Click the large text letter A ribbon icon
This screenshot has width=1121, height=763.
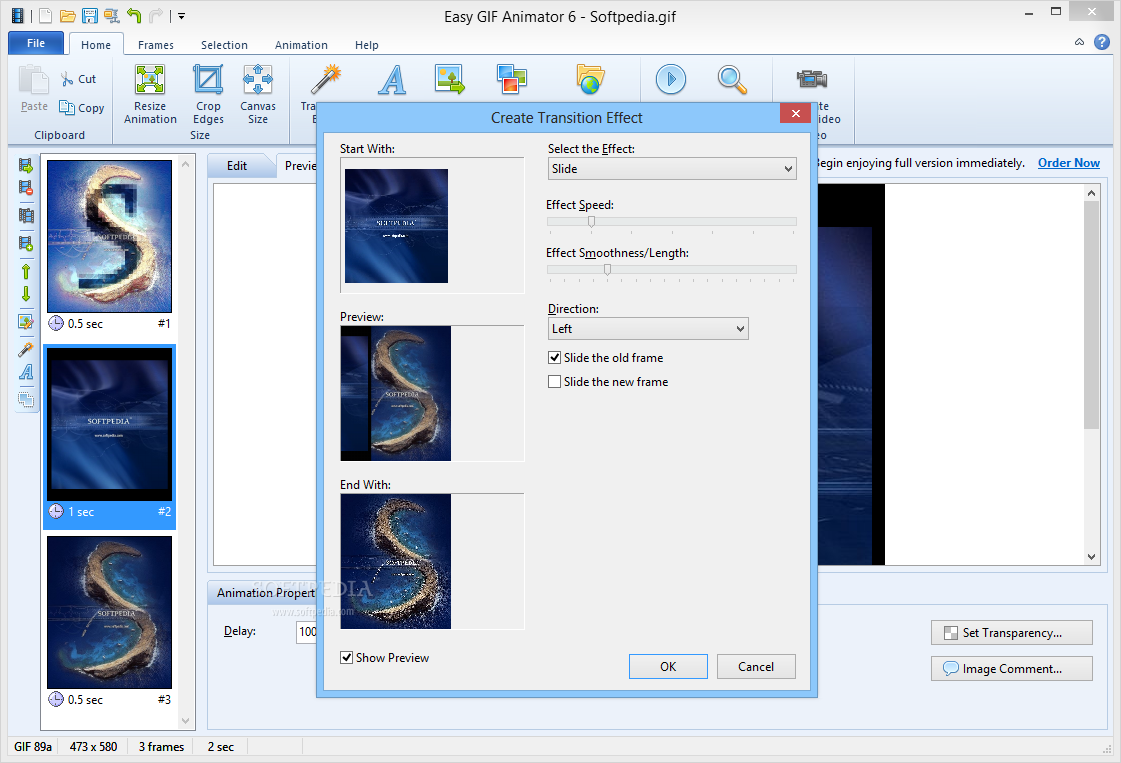[x=392, y=79]
